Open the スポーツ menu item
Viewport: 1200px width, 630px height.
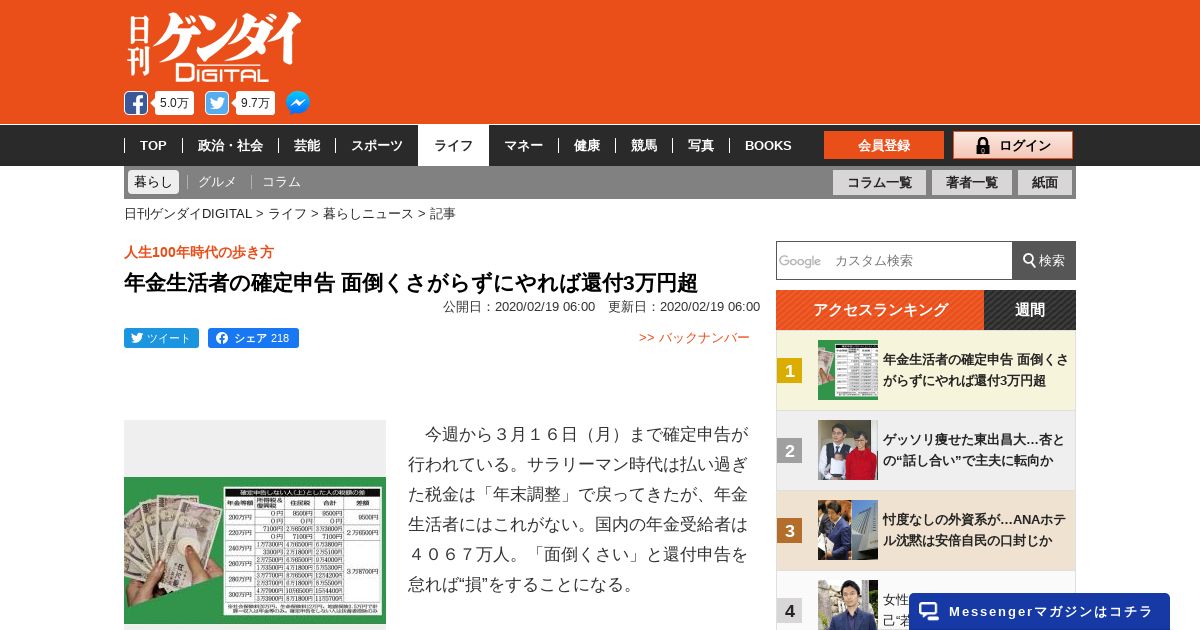coord(377,146)
